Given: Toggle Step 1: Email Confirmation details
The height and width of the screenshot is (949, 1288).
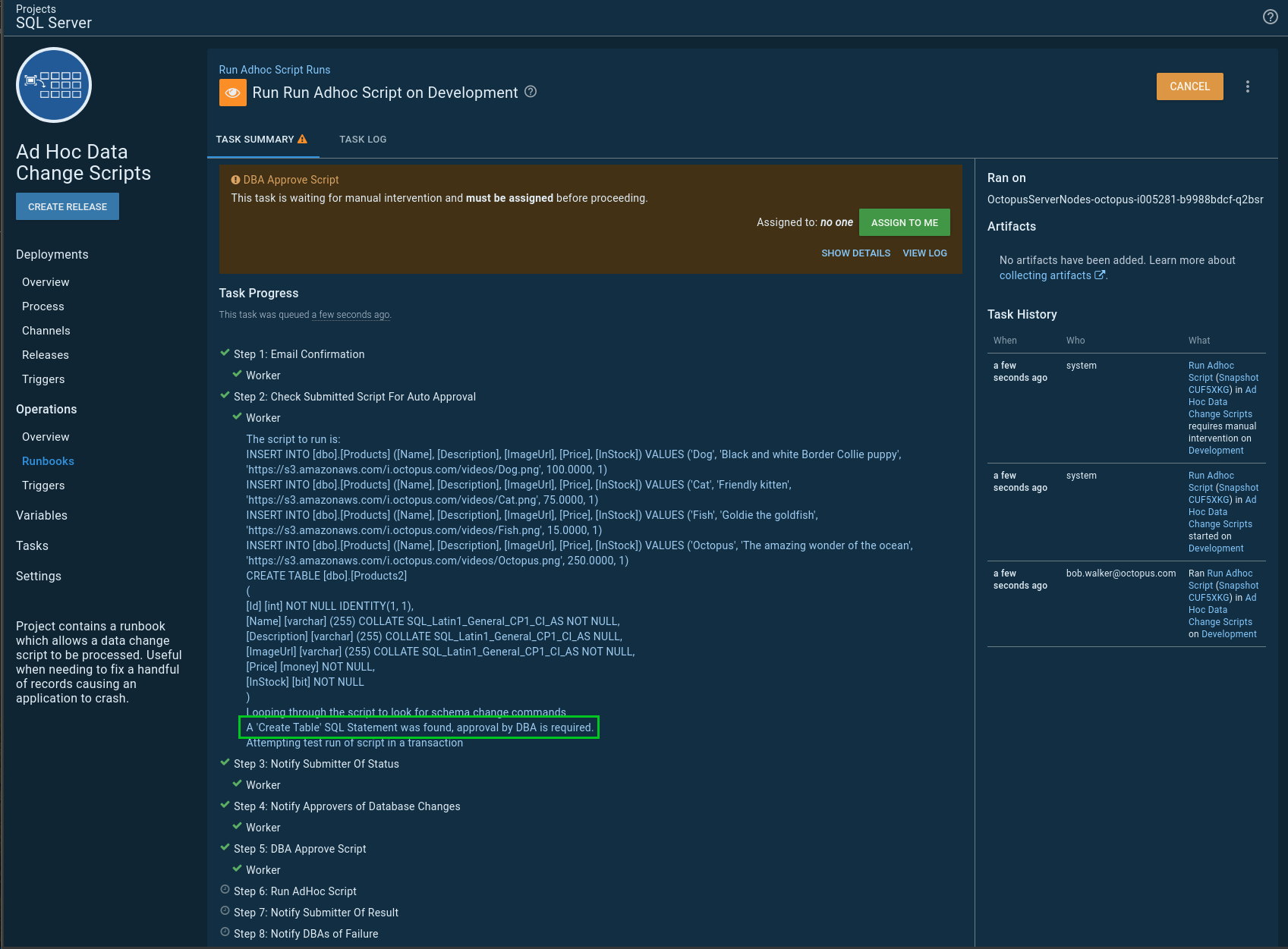Looking at the screenshot, I should [x=298, y=354].
